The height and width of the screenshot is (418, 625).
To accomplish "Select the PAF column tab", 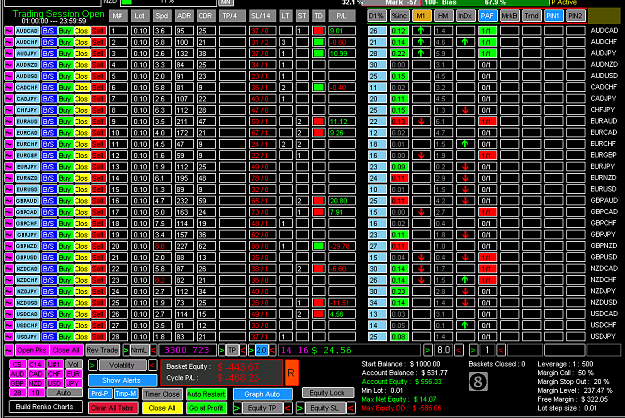I will pos(487,16).
